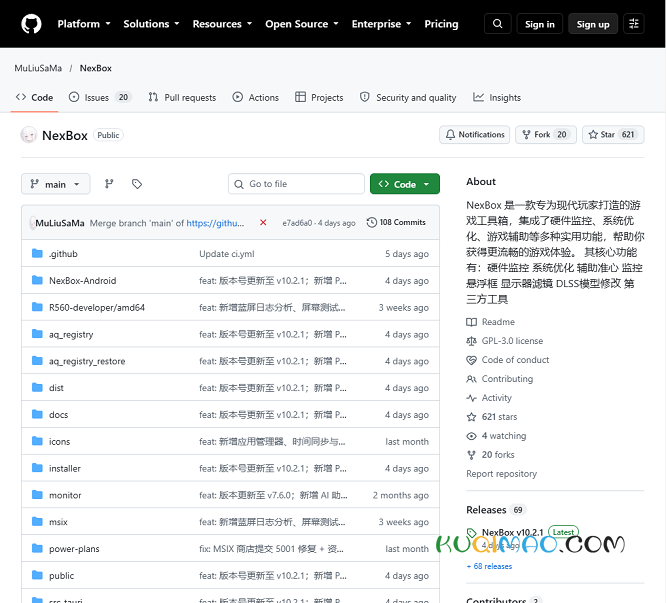This screenshot has width=666, height=603.
Task: Click the Code of conduct heart icon
Action: (471, 360)
